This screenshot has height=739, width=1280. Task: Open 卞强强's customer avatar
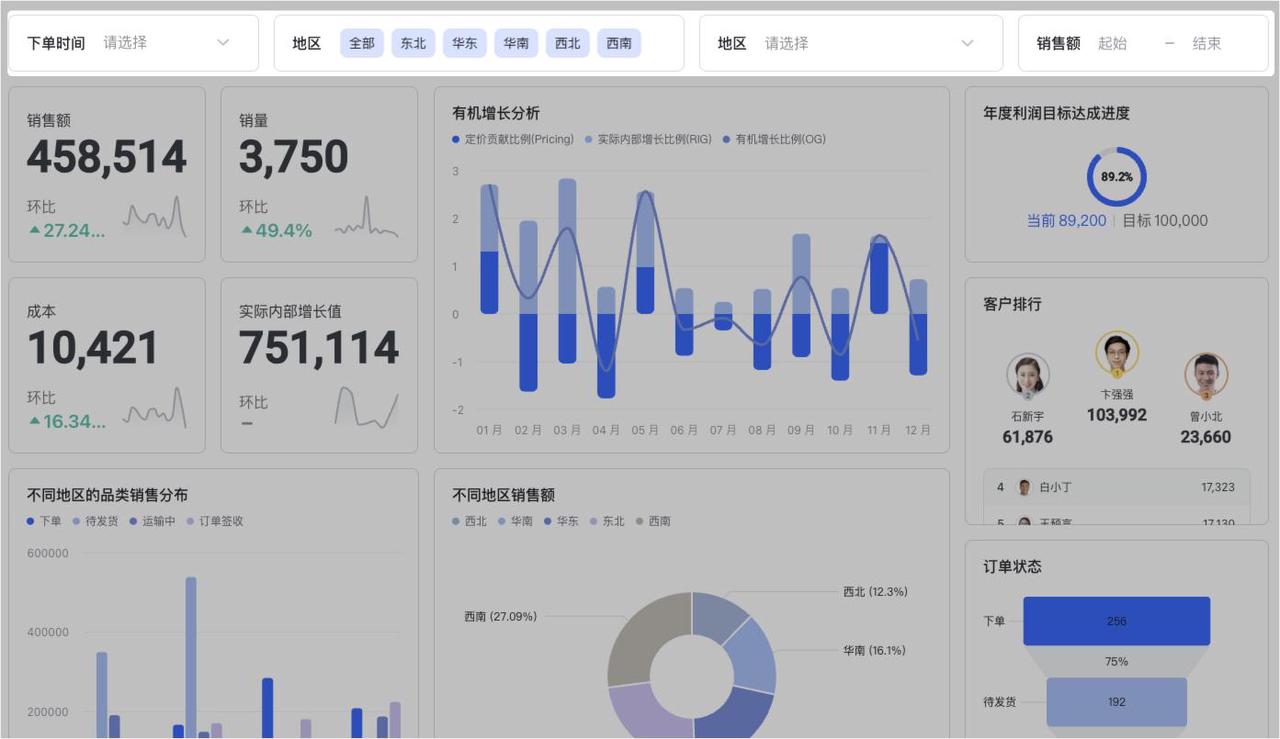[x=1117, y=354]
